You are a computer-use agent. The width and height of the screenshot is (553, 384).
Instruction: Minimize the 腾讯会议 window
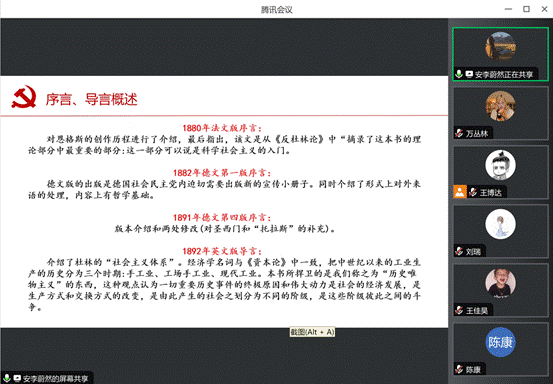[x=508, y=9]
